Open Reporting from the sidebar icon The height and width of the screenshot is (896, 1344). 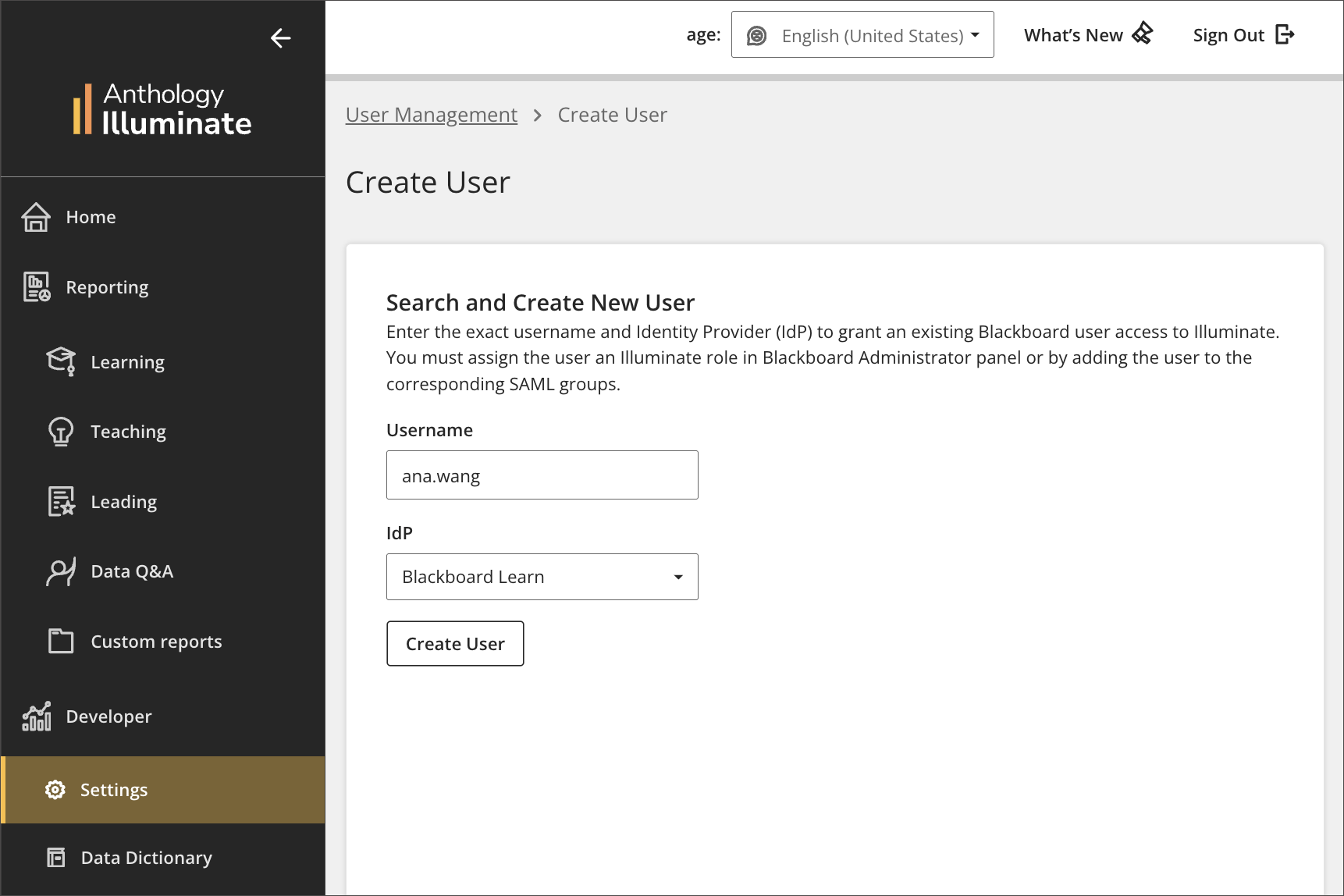click(36, 286)
